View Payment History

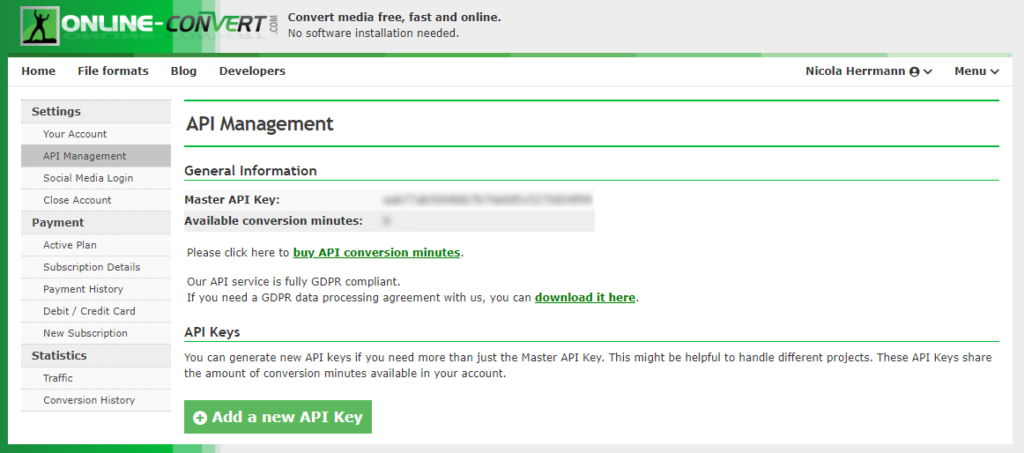click(x=96, y=289)
